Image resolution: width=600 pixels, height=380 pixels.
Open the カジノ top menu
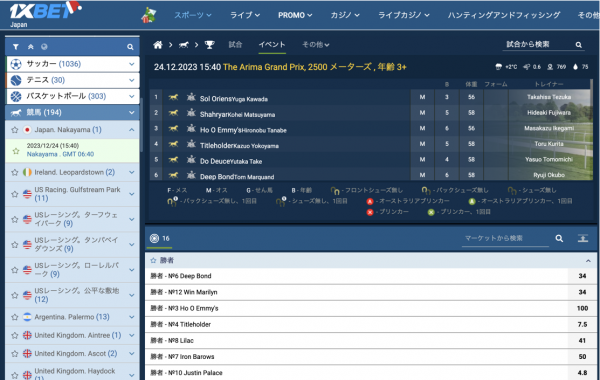pyautogui.click(x=345, y=15)
